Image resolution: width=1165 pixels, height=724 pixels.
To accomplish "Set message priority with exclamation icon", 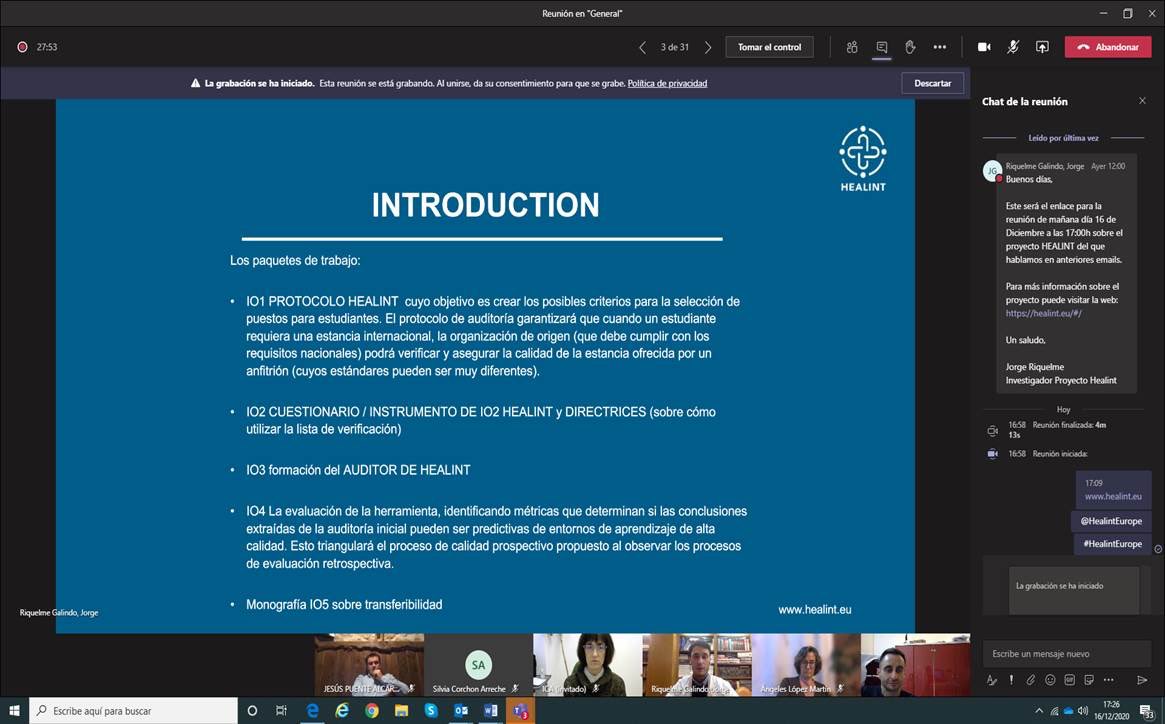I will click(1010, 679).
